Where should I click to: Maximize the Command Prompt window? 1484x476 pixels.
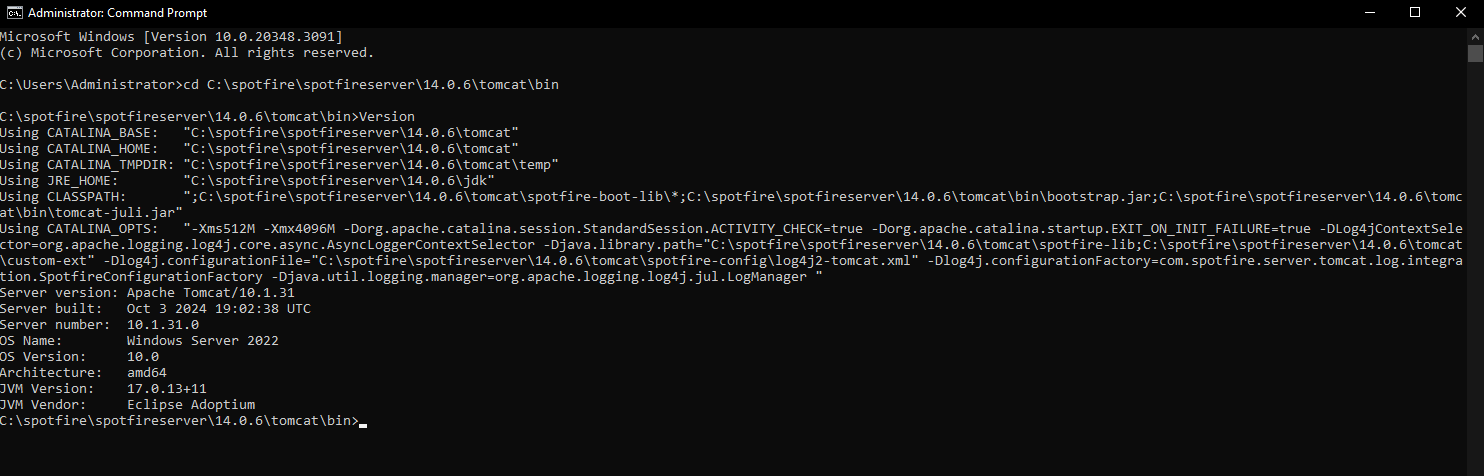[1415, 13]
